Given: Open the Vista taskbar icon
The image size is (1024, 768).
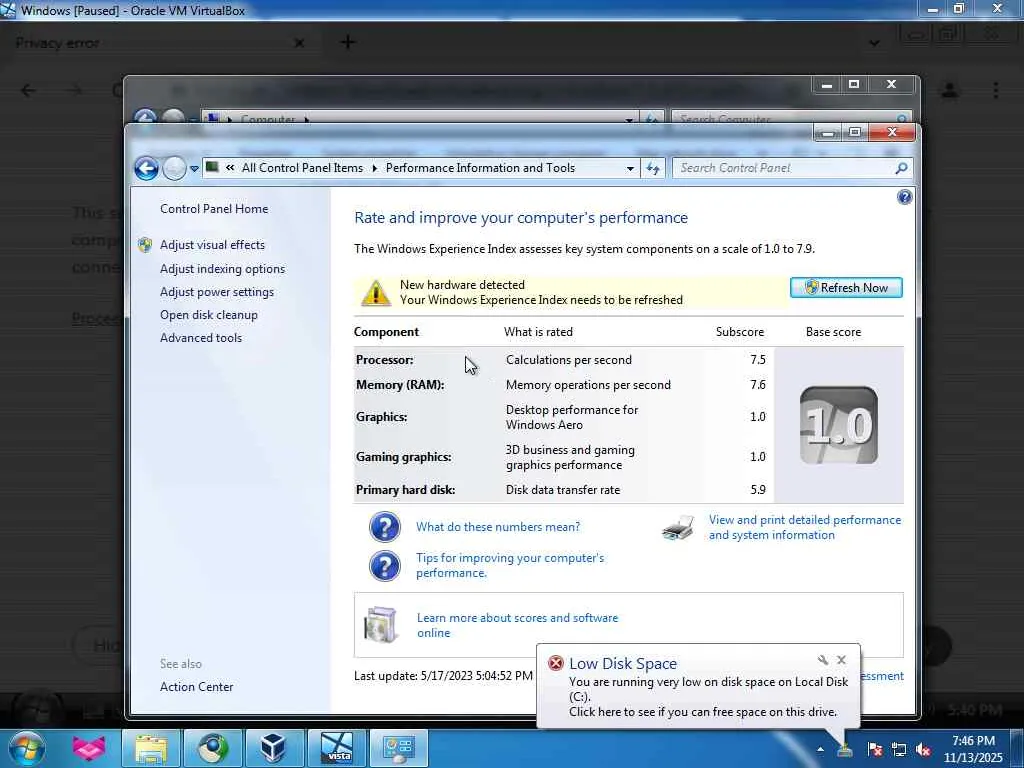Looking at the screenshot, I should click(x=337, y=748).
